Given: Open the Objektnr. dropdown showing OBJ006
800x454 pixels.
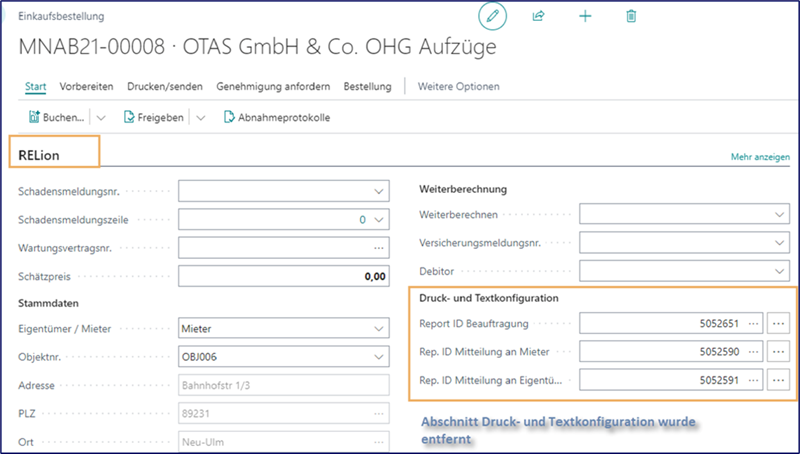Looking at the screenshot, I should (379, 357).
